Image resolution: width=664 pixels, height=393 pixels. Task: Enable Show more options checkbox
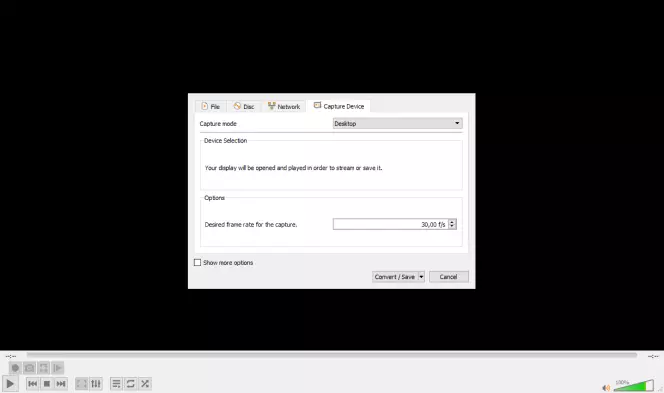tap(197, 263)
